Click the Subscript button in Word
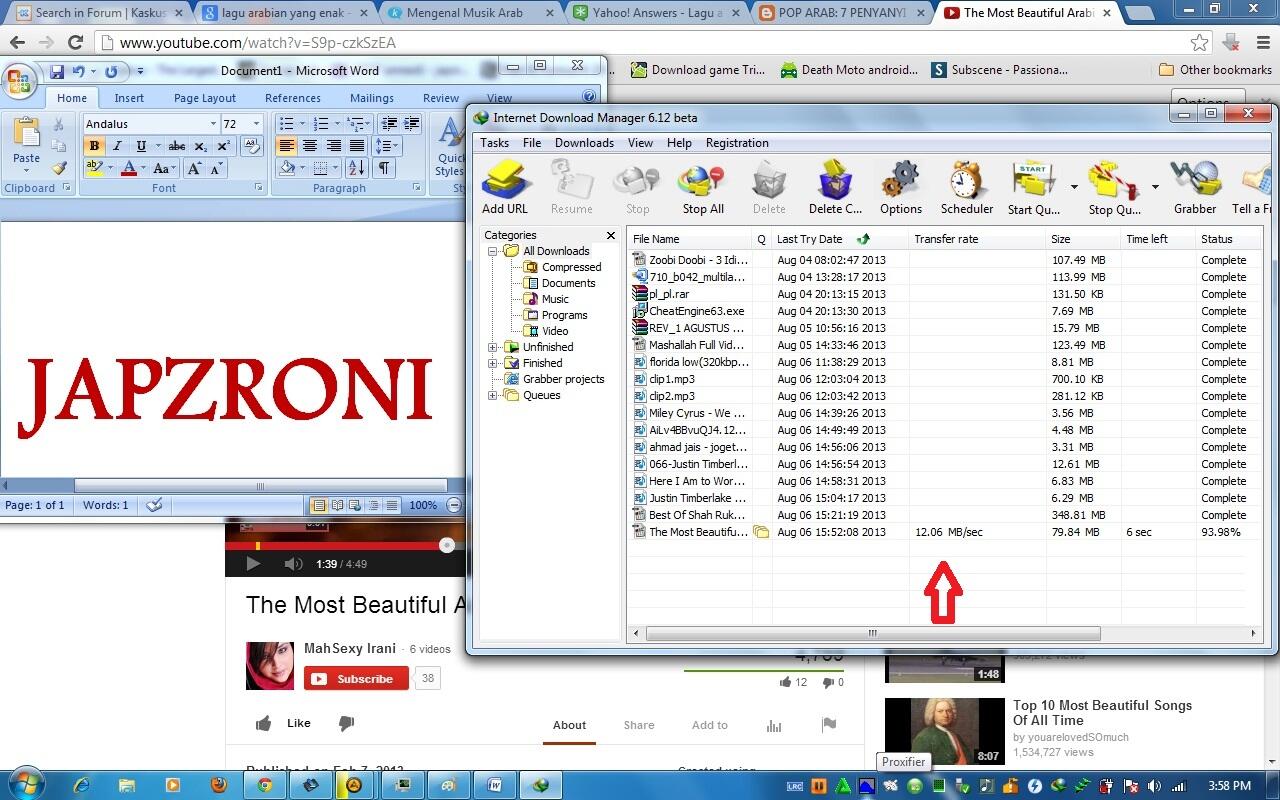Viewport: 1280px width, 800px height. coord(200,146)
